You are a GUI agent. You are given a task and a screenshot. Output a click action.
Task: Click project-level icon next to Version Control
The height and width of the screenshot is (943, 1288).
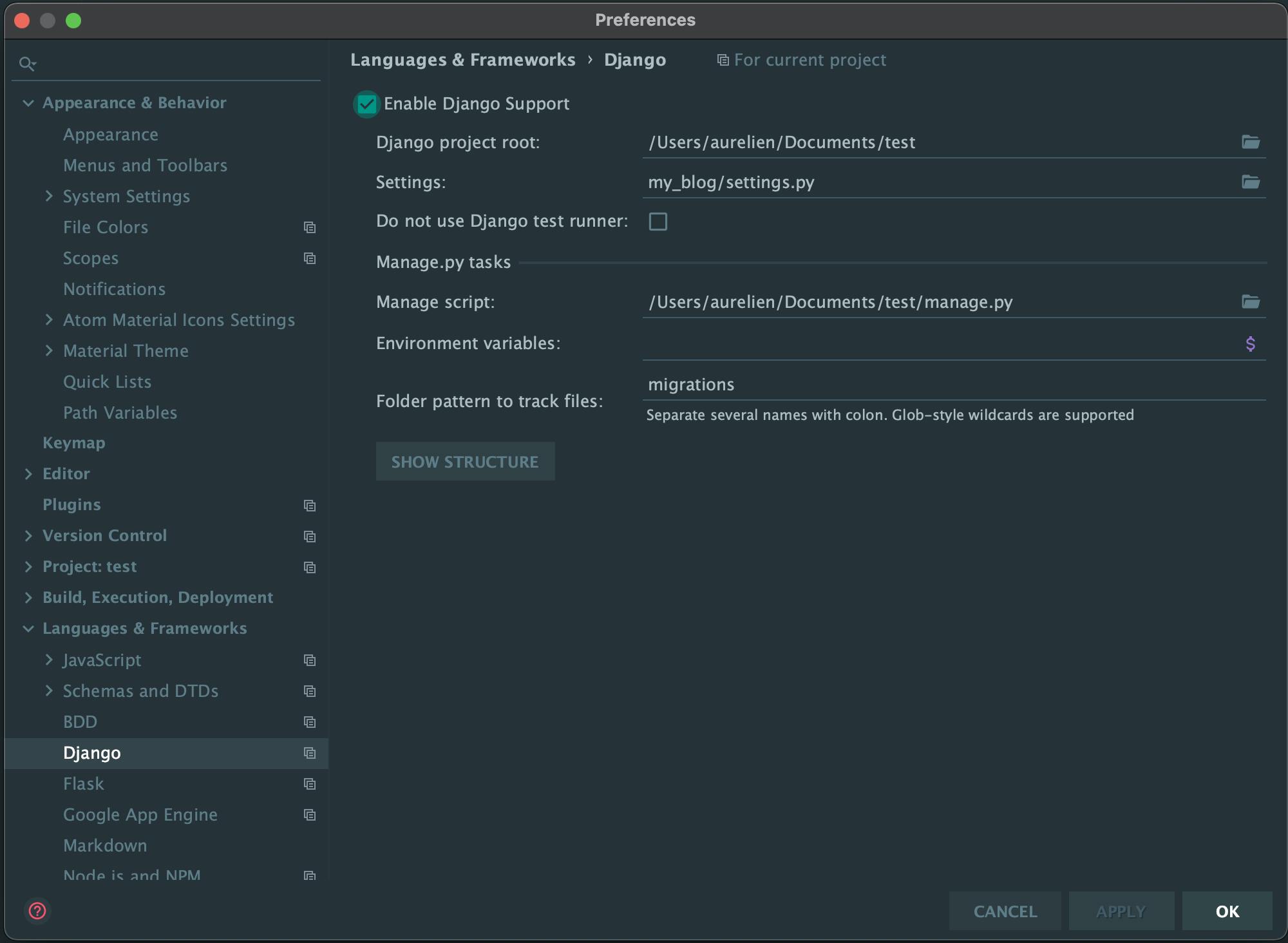tap(310, 537)
